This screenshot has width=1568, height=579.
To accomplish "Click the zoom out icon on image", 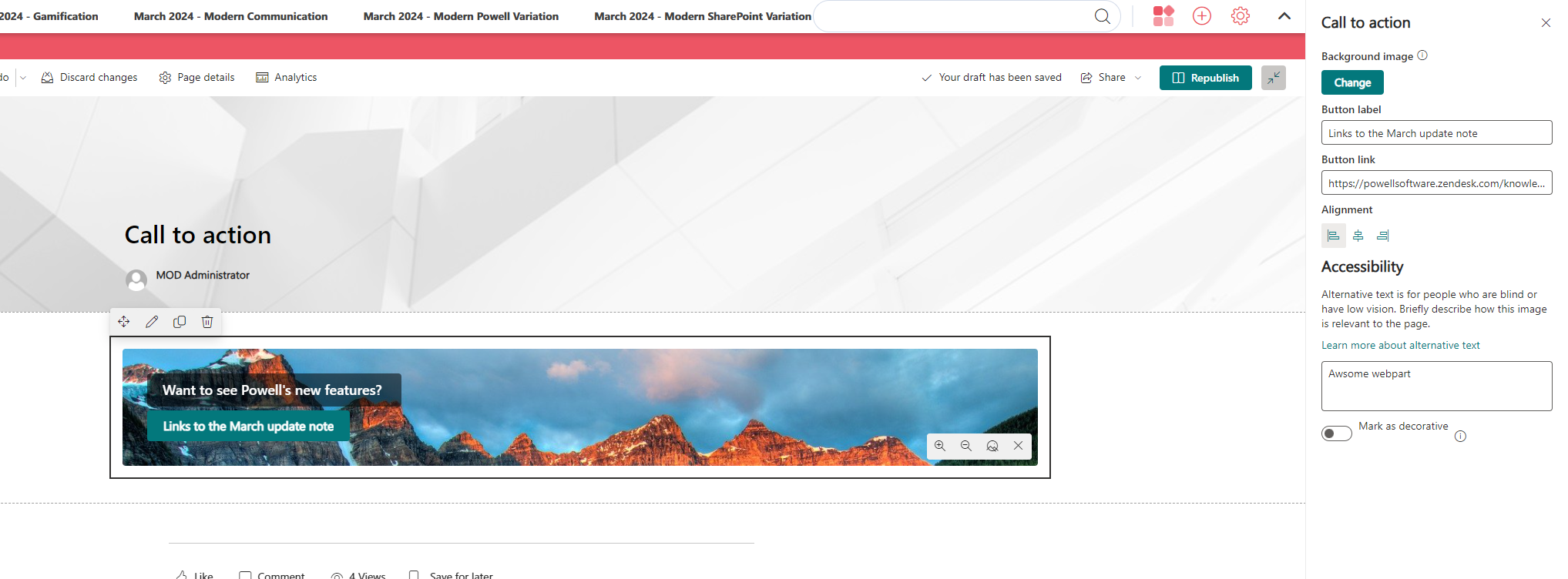I will tap(966, 446).
